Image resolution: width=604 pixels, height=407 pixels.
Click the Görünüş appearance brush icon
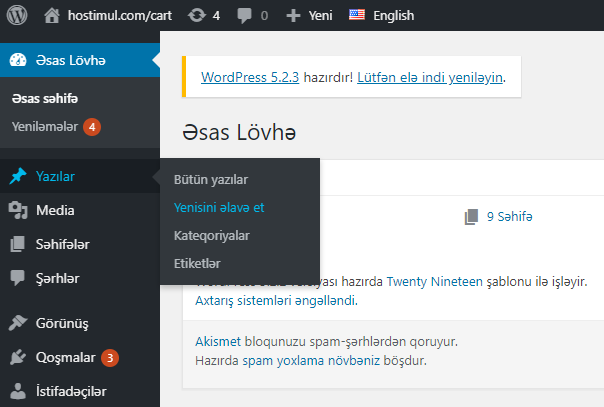pyautogui.click(x=18, y=323)
